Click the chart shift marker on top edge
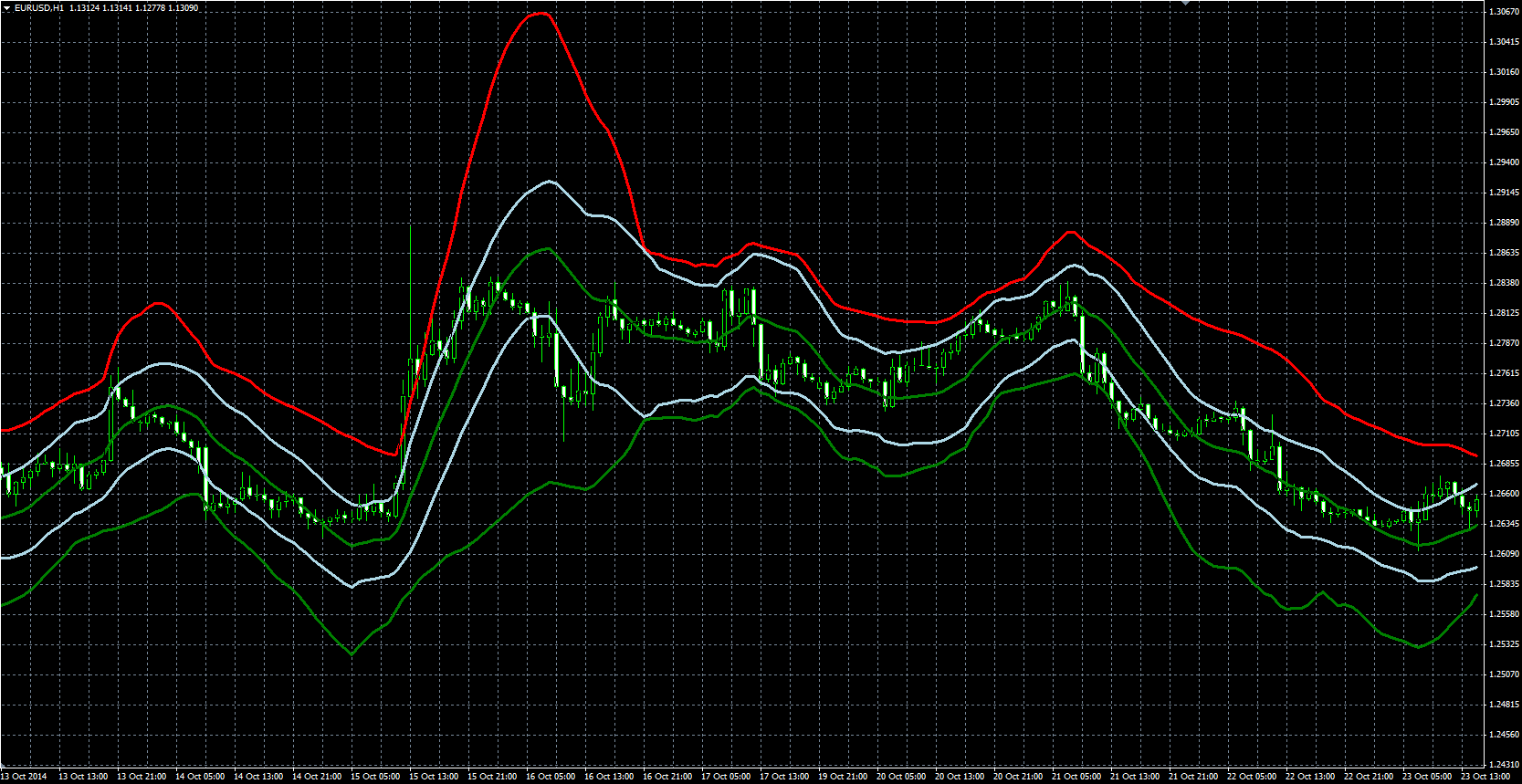Image resolution: width=1522 pixels, height=784 pixels. point(1186,3)
